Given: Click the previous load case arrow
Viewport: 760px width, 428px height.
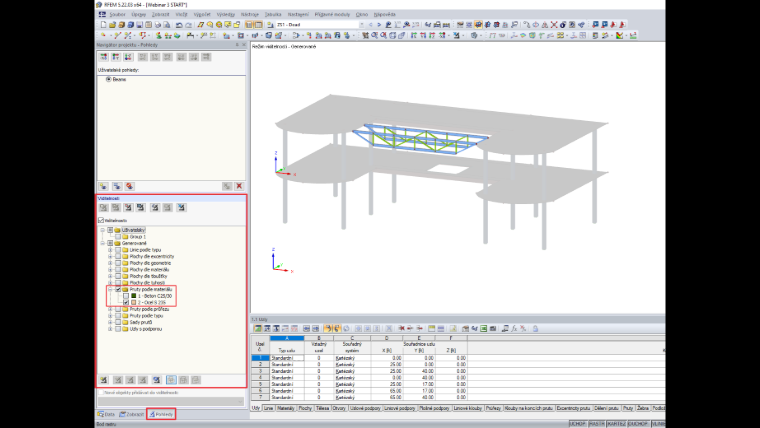Looking at the screenshot, I should coord(371,25).
